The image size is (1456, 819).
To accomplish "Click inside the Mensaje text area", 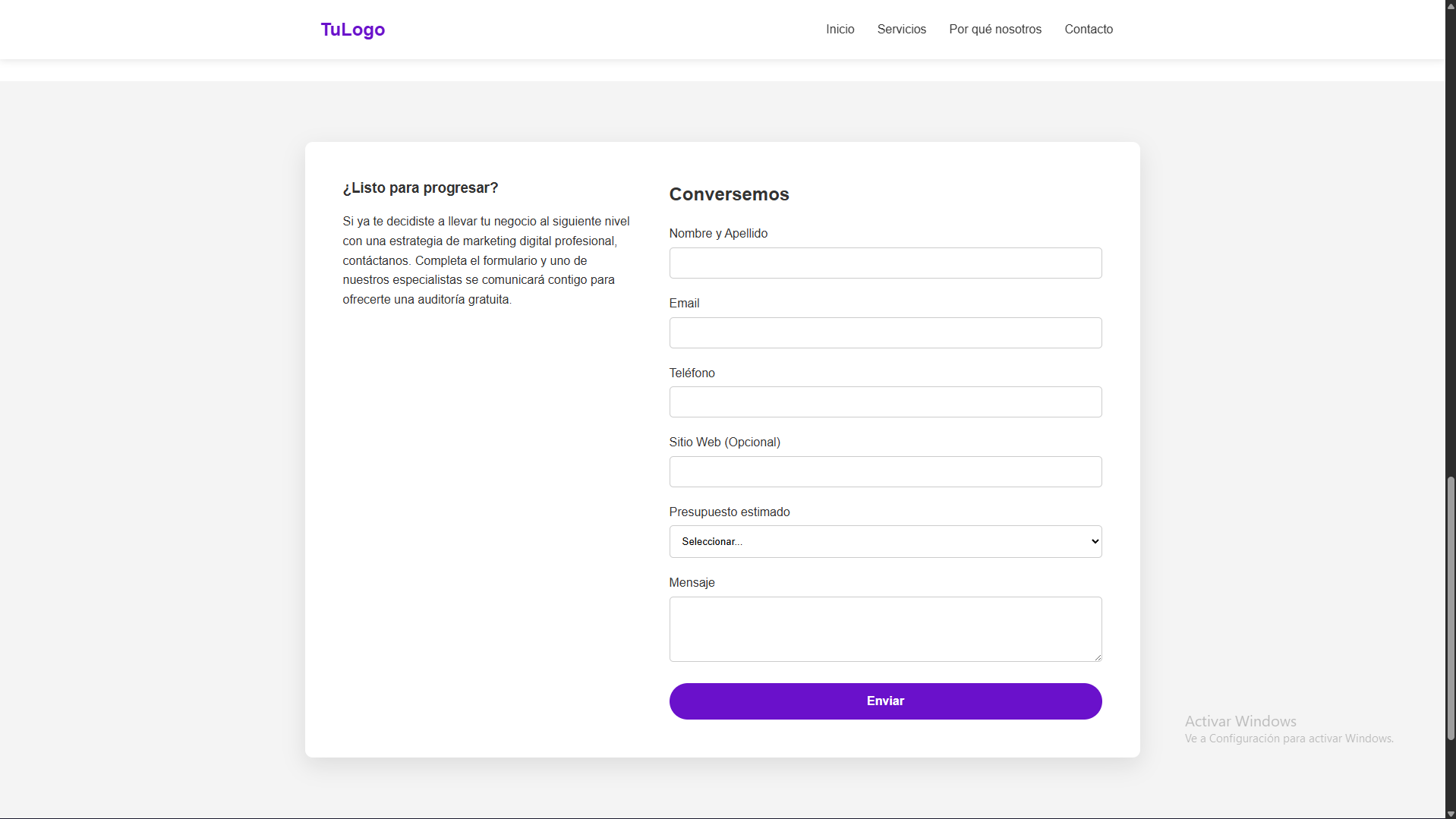I will click(x=884, y=628).
